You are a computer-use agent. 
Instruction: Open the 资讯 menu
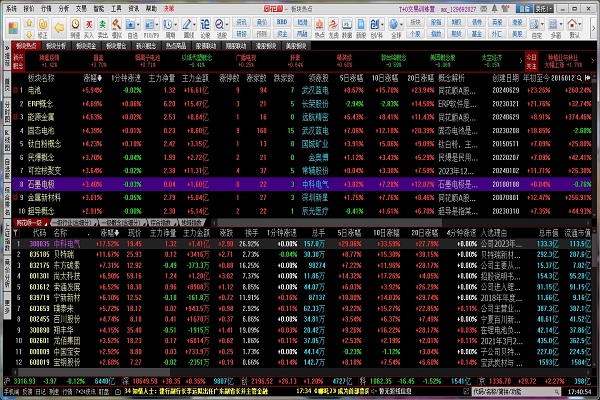coord(132,5)
